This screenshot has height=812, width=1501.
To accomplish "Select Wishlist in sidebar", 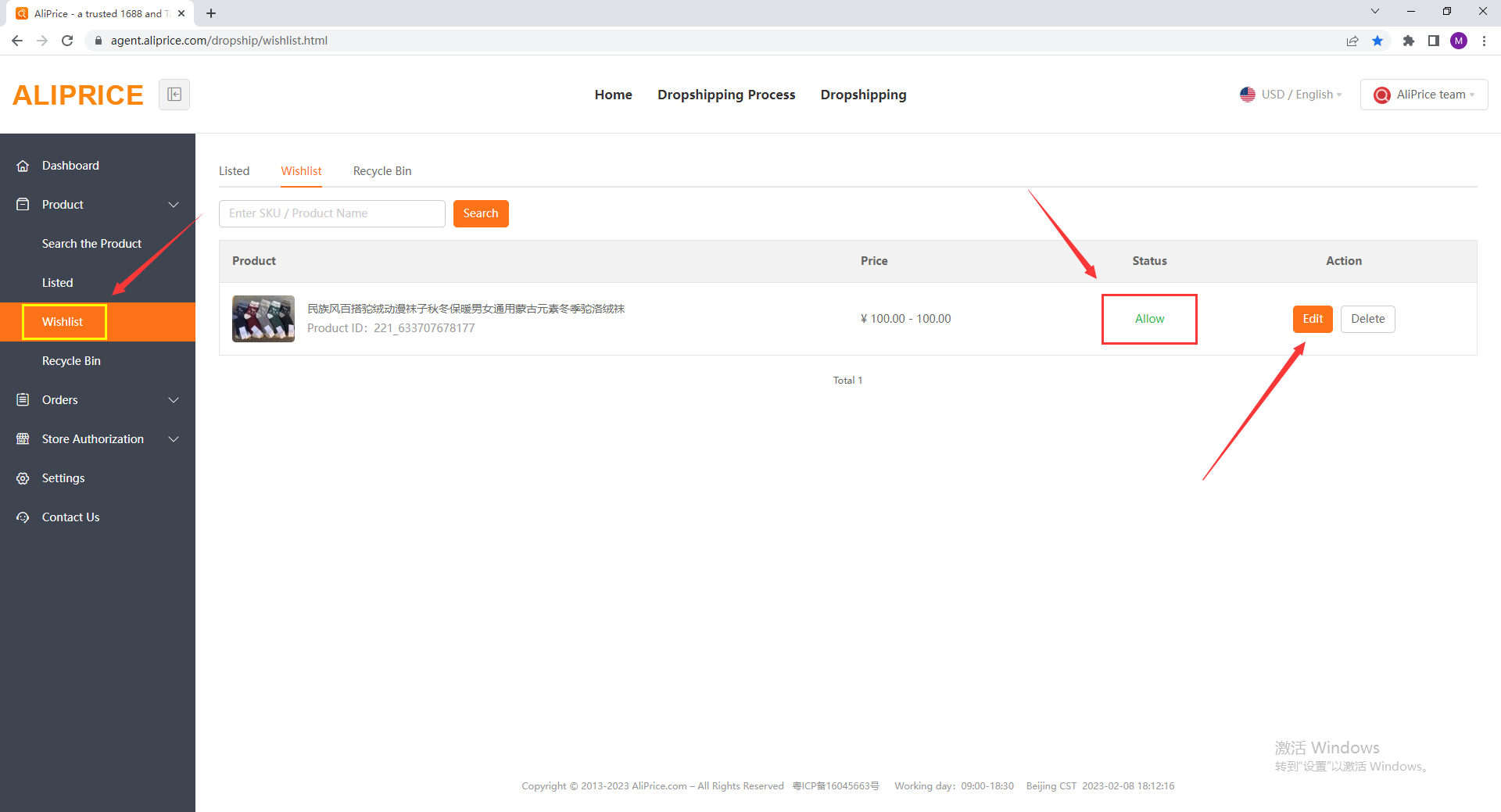I will (63, 322).
